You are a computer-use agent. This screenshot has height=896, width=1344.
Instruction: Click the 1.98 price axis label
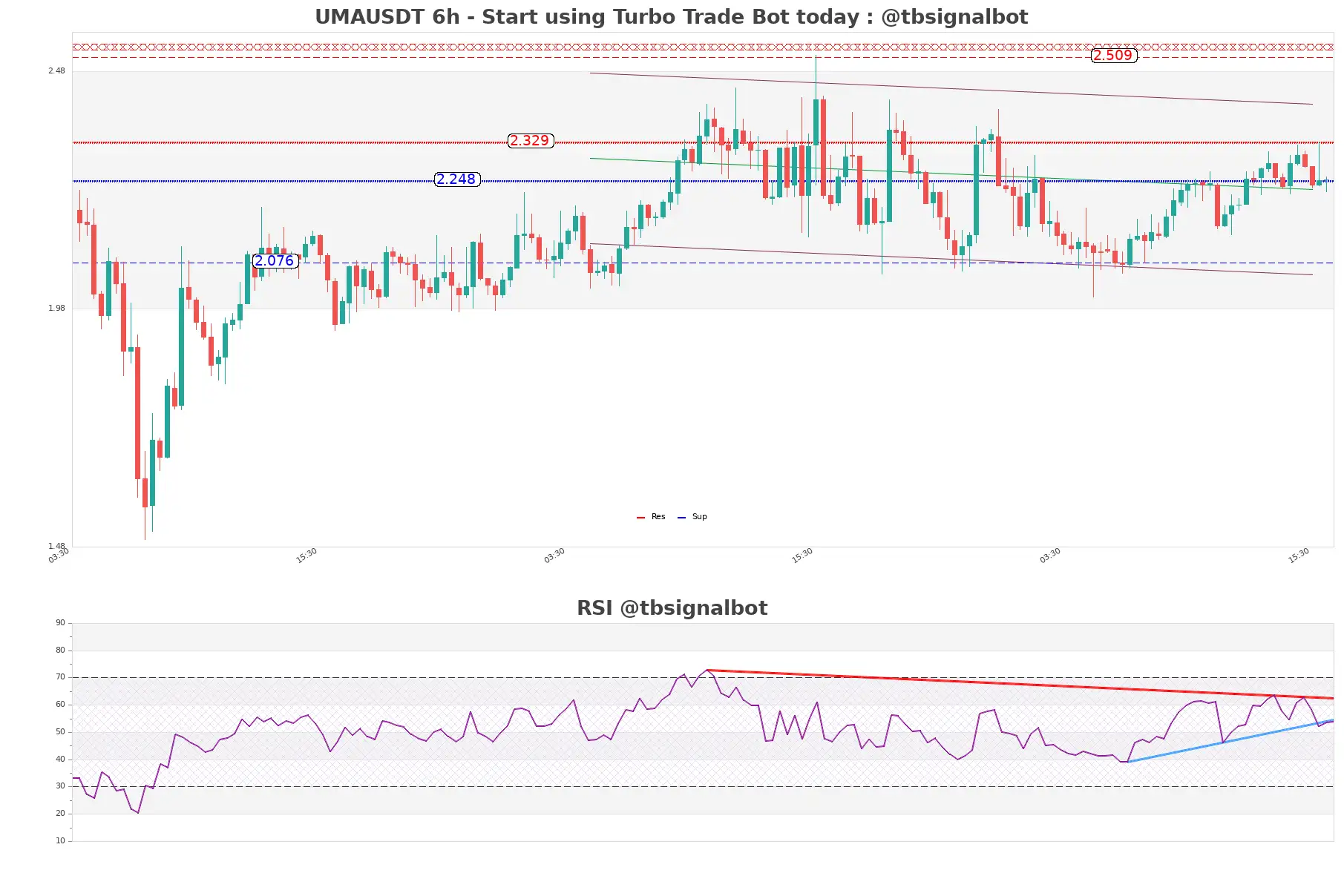56,309
